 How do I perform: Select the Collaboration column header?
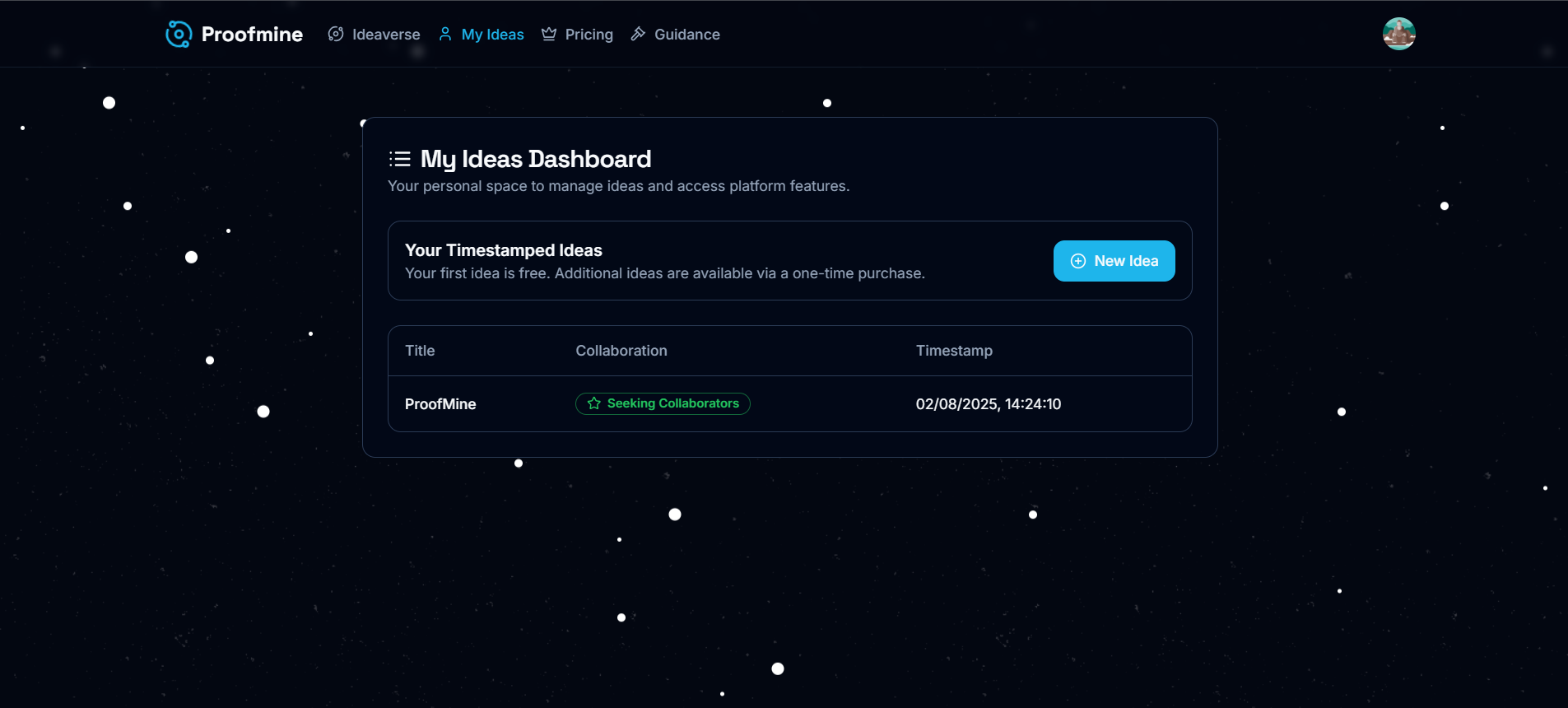(x=621, y=351)
